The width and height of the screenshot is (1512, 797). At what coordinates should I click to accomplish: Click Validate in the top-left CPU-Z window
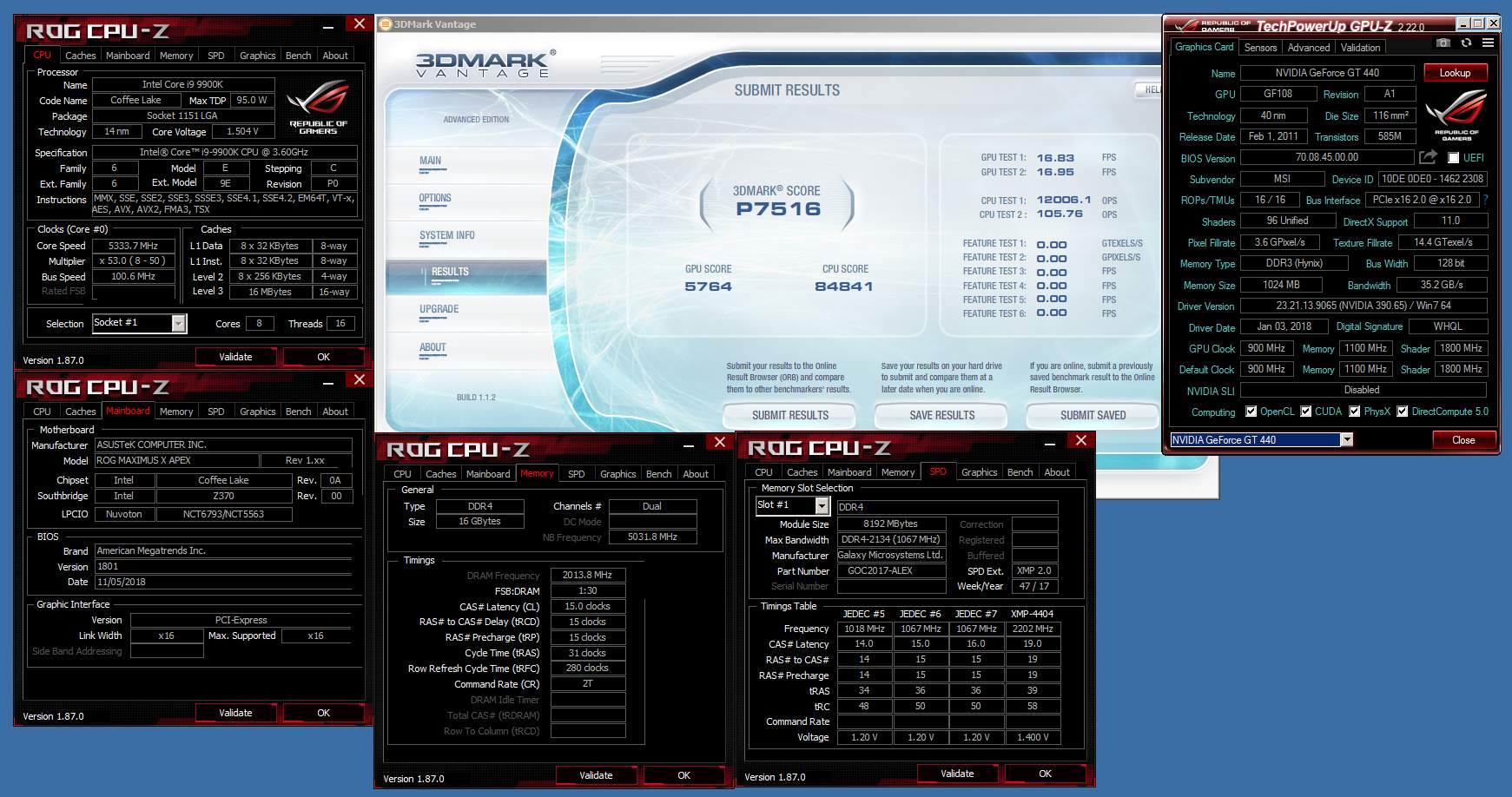point(235,357)
